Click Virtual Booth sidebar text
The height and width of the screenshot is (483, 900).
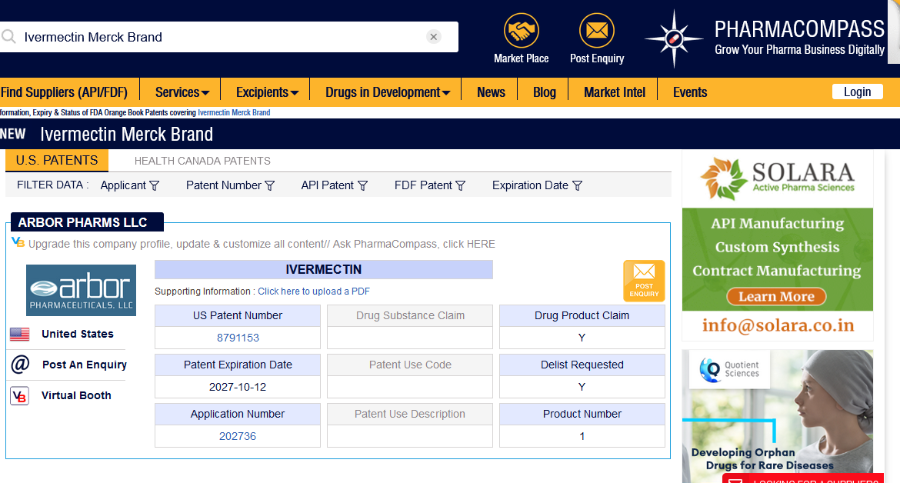(x=76, y=395)
